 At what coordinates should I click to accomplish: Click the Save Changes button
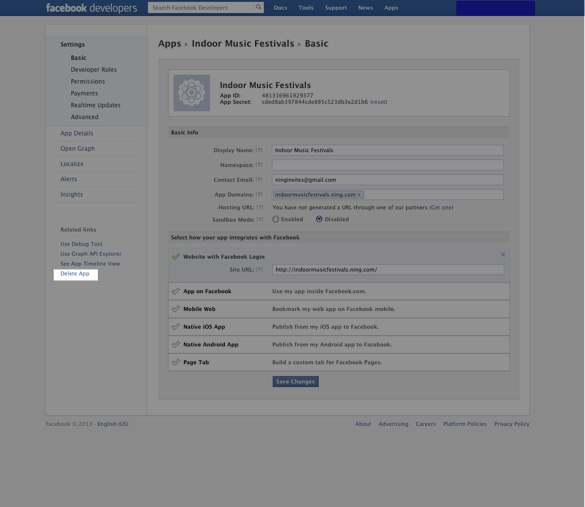[x=295, y=381]
